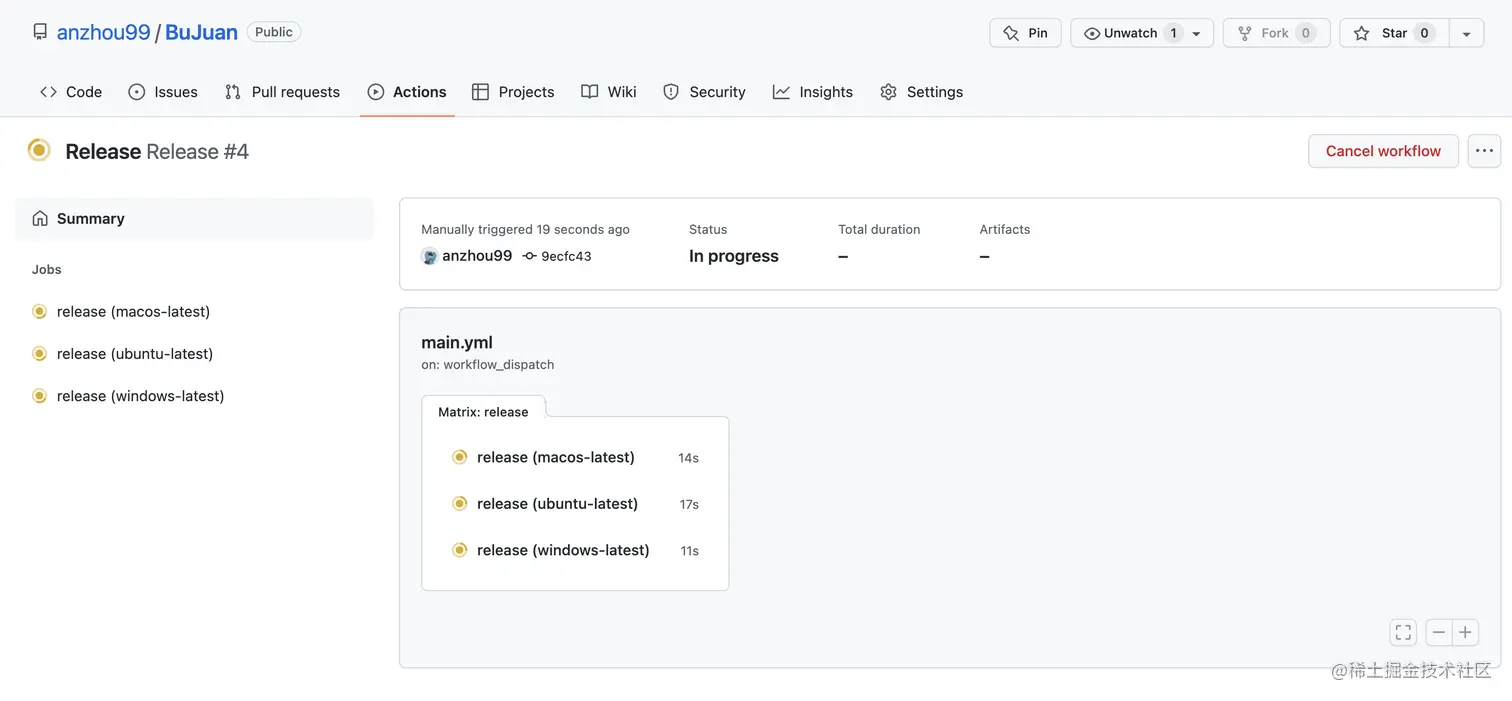Click status icon of matrix ubuntu-latest job
The height and width of the screenshot is (701, 1512).
[460, 503]
